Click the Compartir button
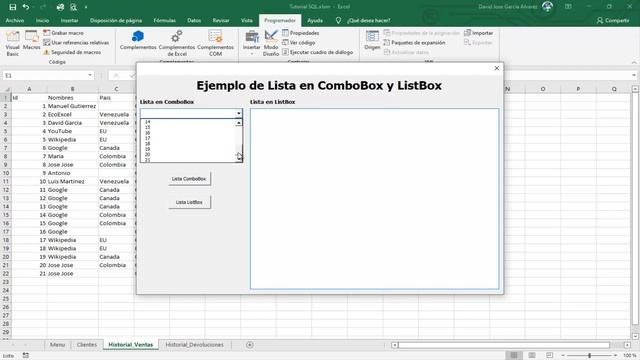 click(x=613, y=20)
